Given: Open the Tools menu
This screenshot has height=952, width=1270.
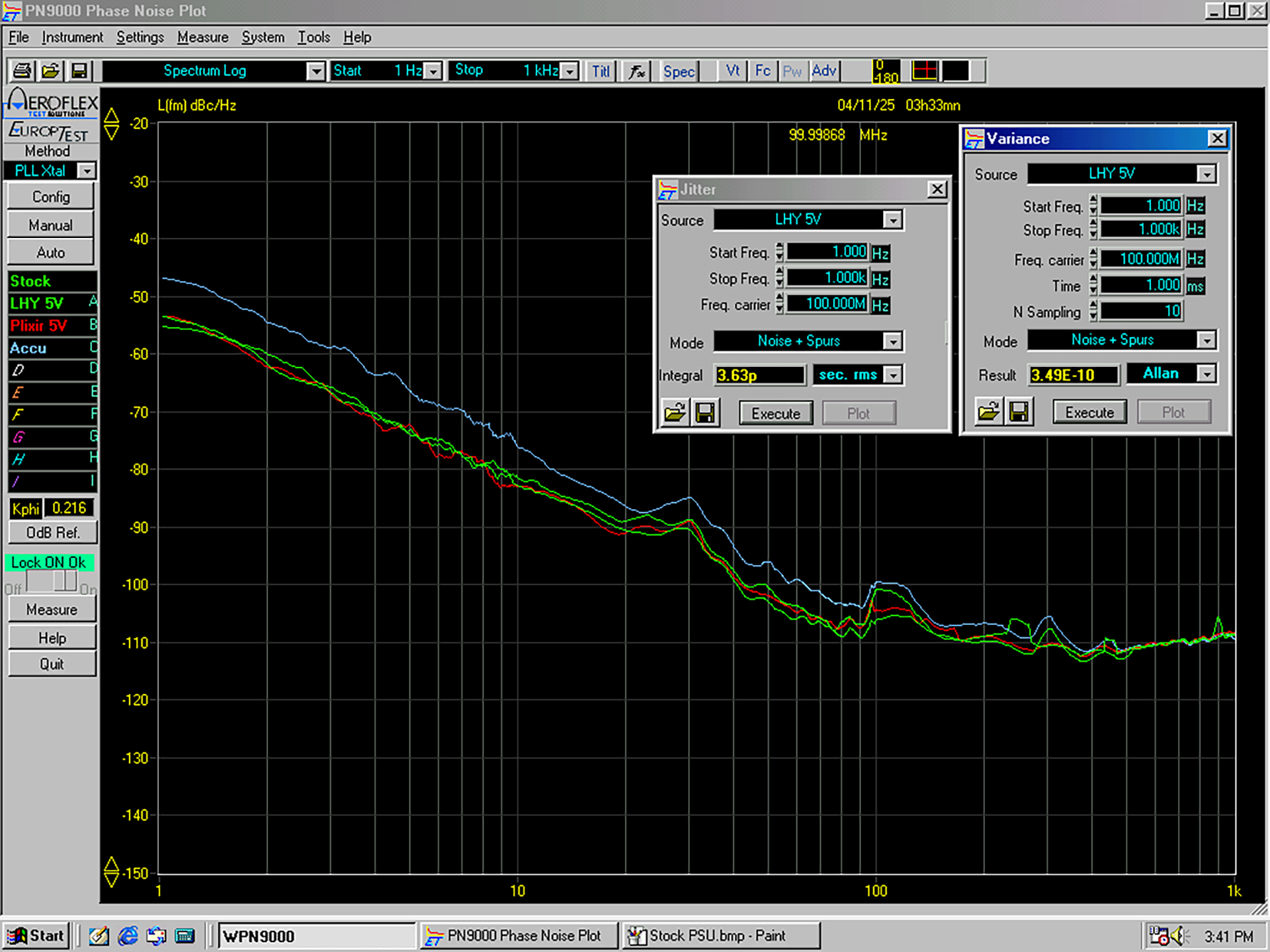Looking at the screenshot, I should click(x=314, y=37).
